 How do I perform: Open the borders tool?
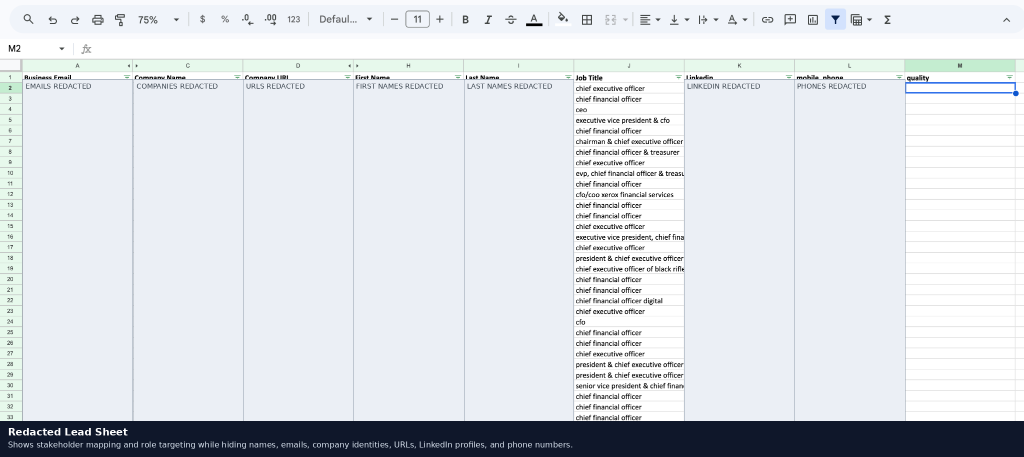click(586, 20)
